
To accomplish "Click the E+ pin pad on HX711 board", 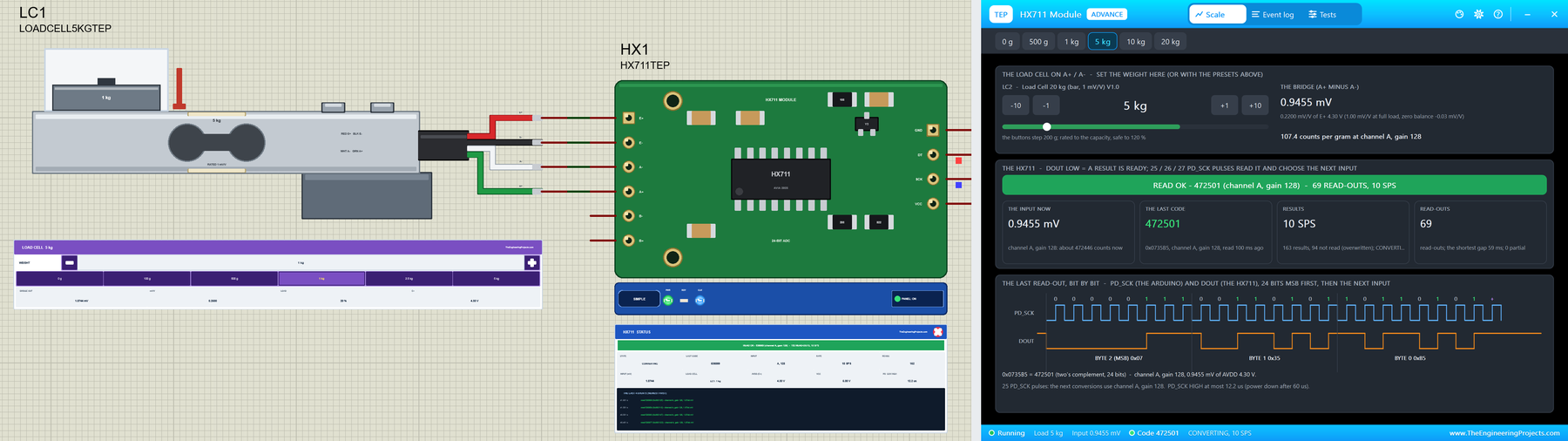I will [x=628, y=118].
